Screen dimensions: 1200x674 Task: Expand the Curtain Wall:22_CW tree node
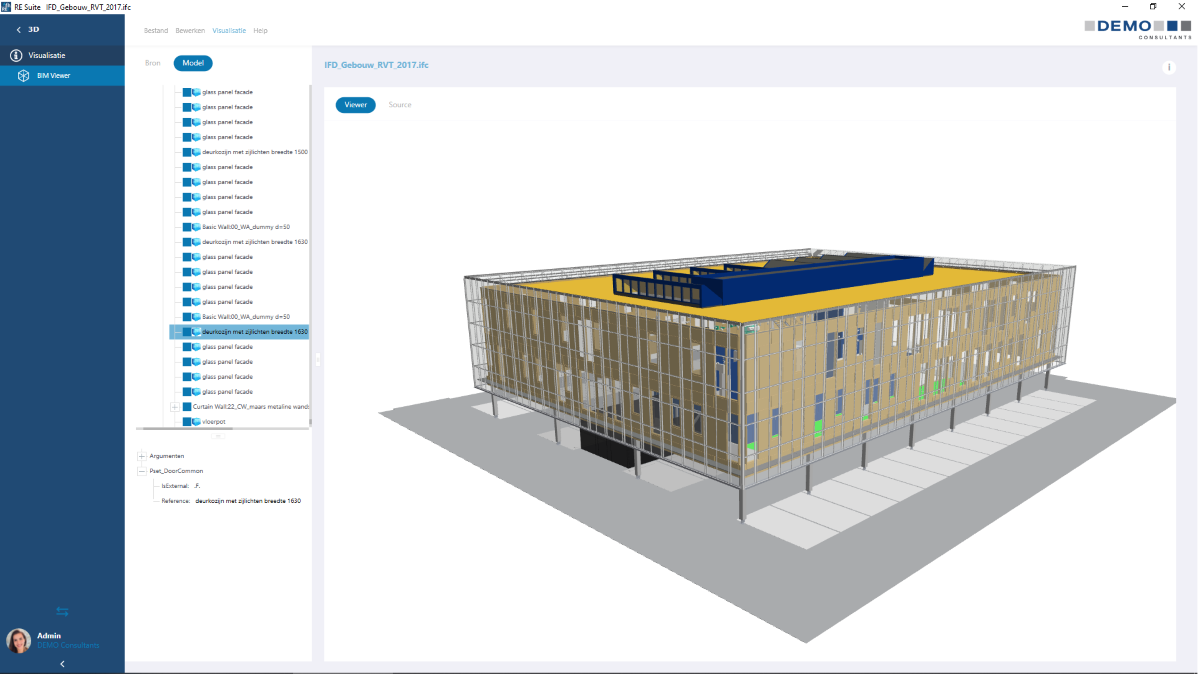pos(175,407)
